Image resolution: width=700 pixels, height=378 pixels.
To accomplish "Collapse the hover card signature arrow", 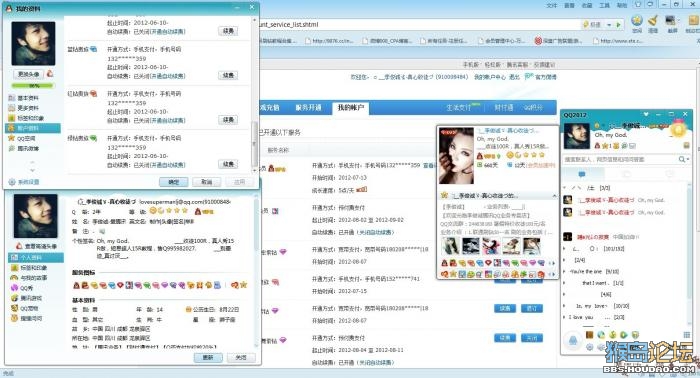I will click(554, 196).
